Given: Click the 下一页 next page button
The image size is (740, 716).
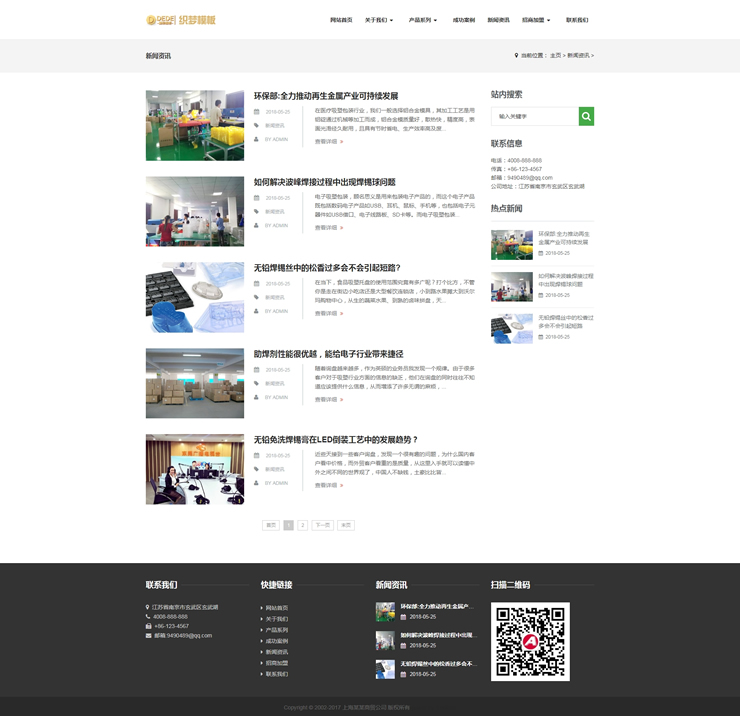Looking at the screenshot, I should point(322,525).
